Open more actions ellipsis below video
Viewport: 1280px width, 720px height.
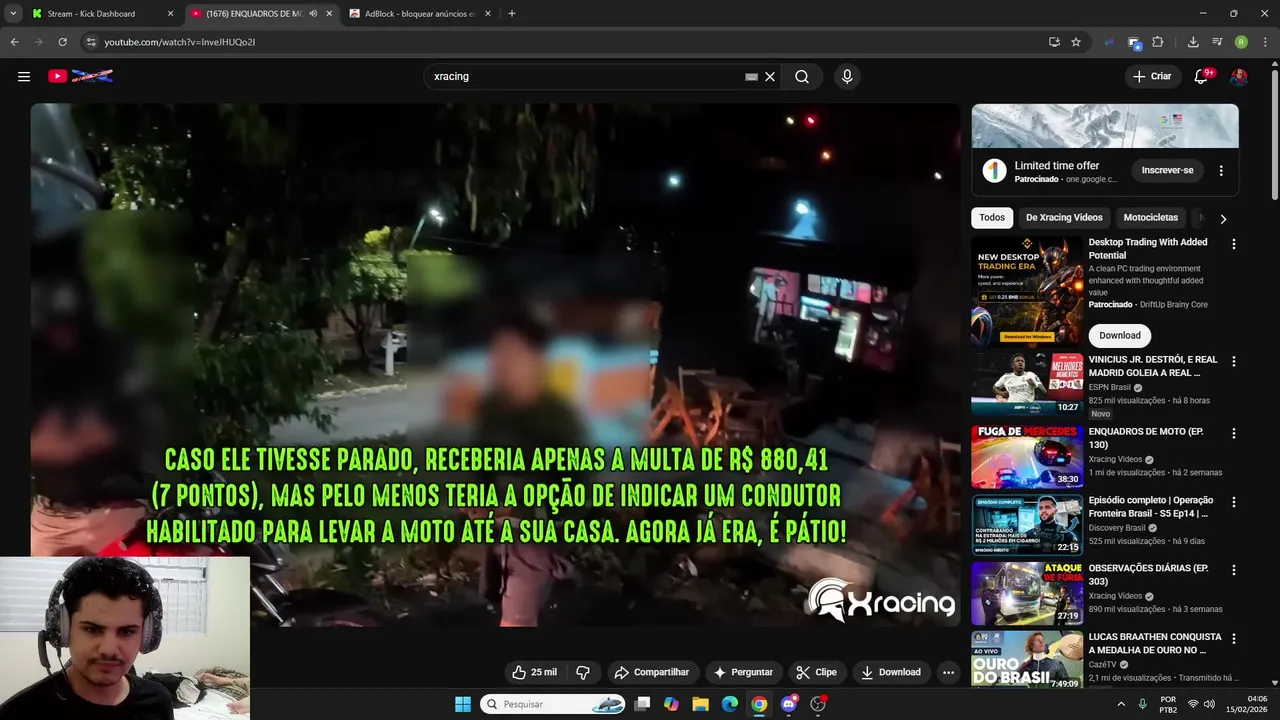948,672
